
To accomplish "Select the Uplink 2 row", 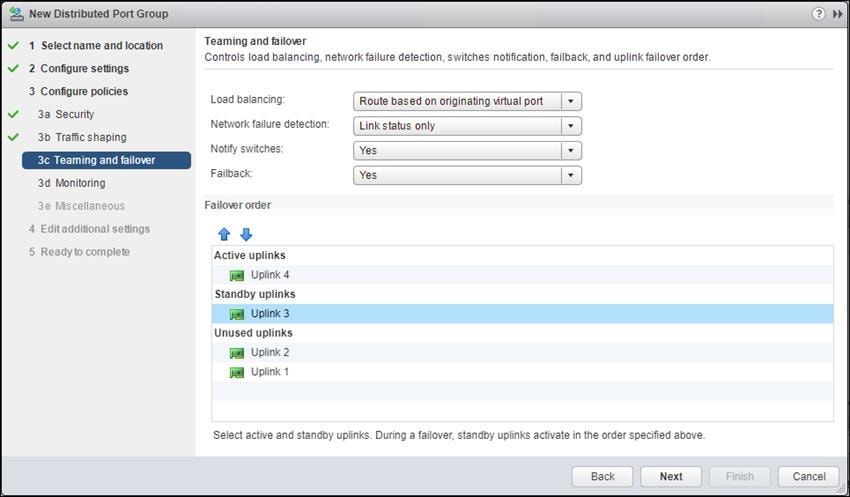I will pos(523,353).
